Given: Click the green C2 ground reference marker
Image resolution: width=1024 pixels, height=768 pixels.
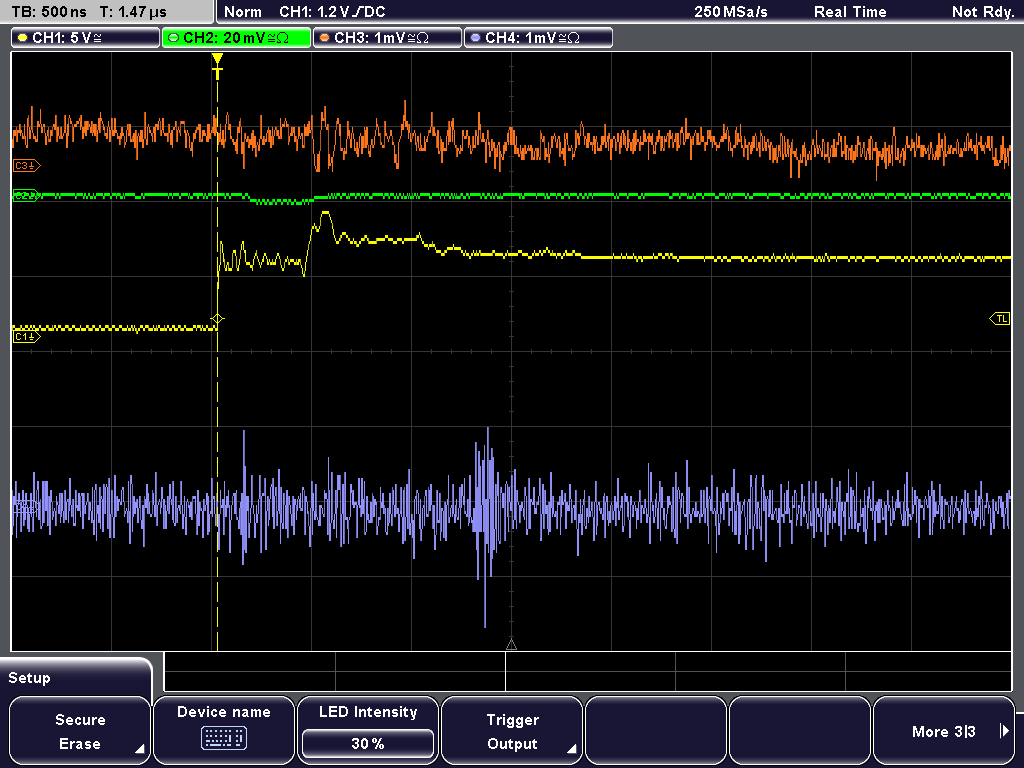Looking at the screenshot, I should pyautogui.click(x=27, y=195).
